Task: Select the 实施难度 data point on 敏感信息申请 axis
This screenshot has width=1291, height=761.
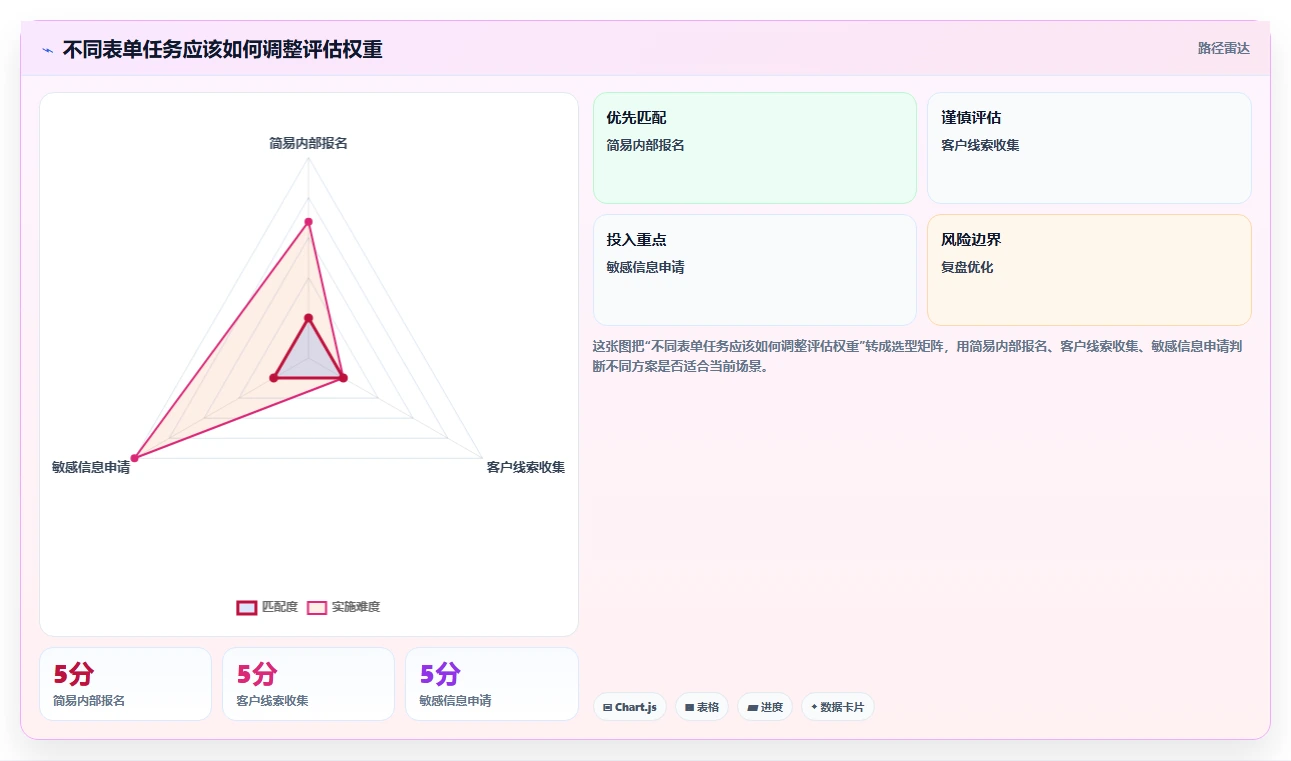Action: [x=134, y=458]
